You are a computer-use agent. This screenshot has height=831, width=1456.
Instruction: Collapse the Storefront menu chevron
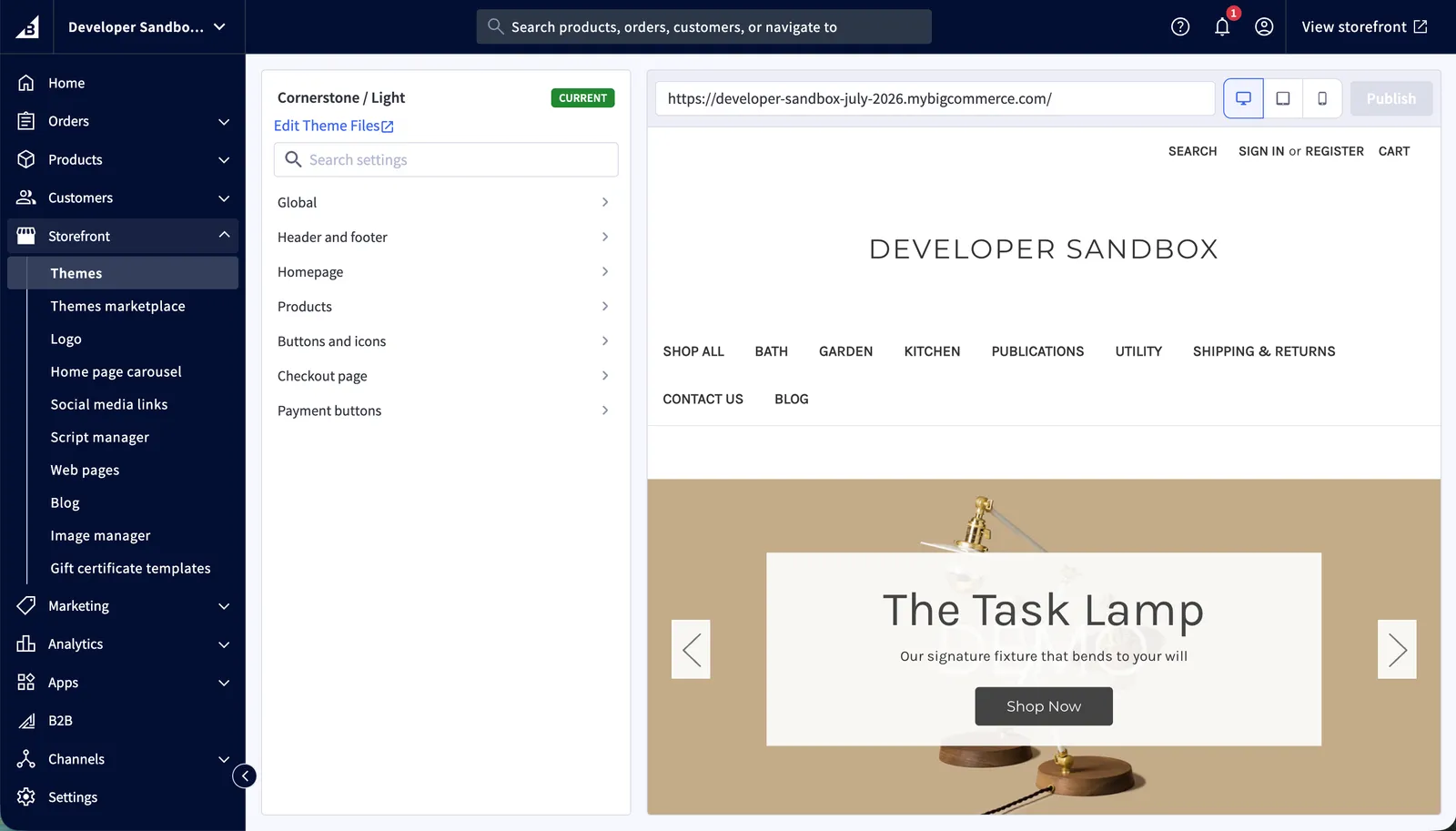tap(224, 235)
